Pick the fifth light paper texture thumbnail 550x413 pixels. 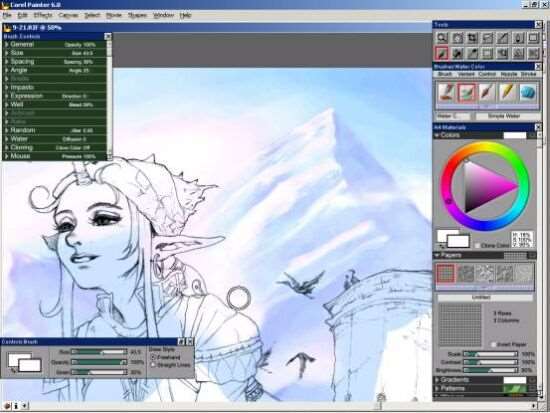coord(524,274)
